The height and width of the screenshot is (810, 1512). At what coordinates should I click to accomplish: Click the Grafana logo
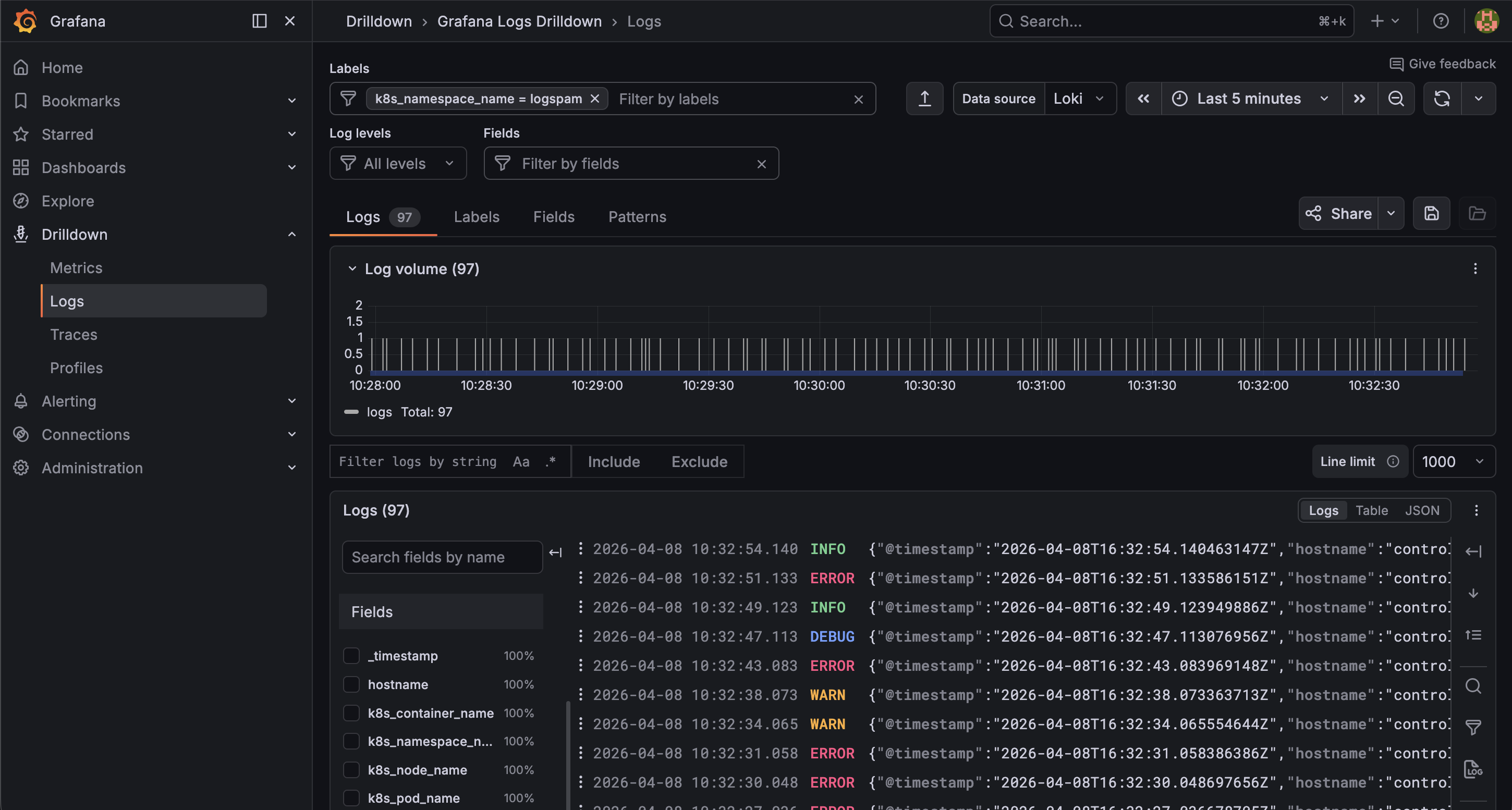25,21
